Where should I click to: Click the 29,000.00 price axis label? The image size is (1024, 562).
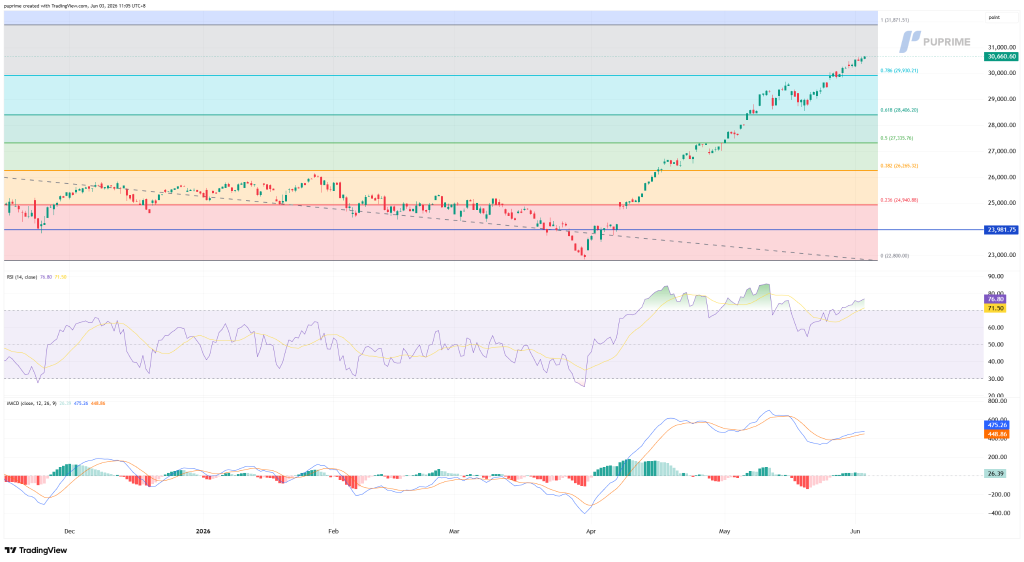pos(1002,99)
